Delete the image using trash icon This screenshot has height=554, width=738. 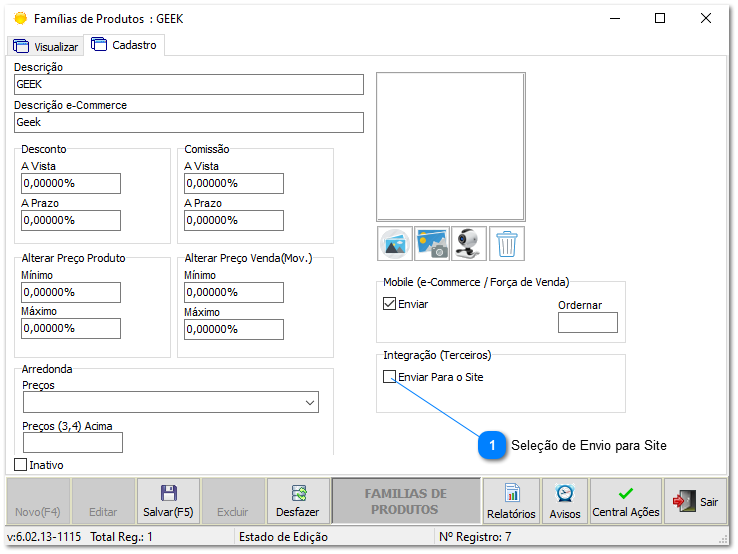(507, 244)
